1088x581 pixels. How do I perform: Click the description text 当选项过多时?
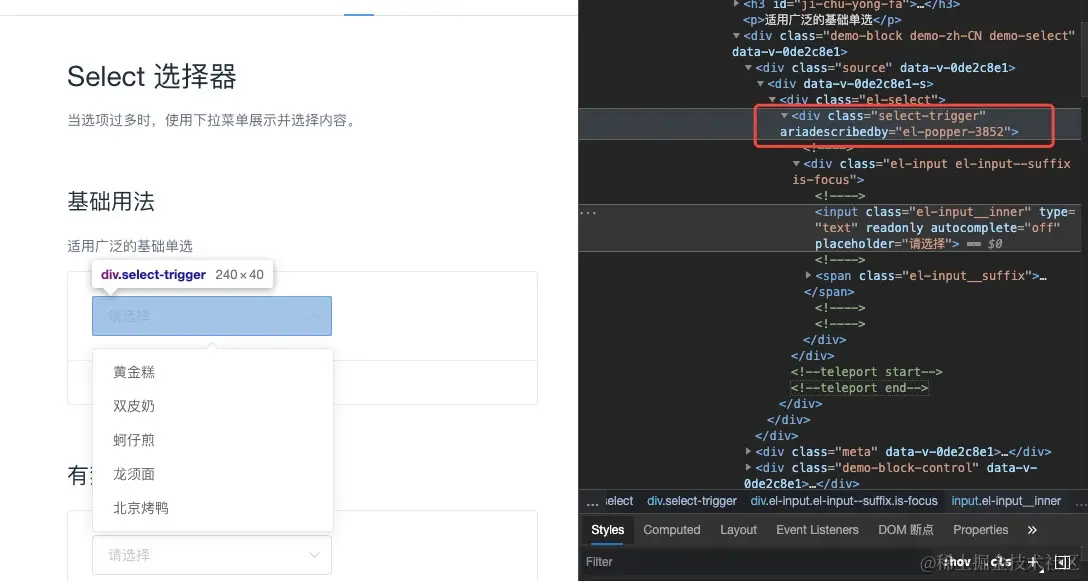213,120
